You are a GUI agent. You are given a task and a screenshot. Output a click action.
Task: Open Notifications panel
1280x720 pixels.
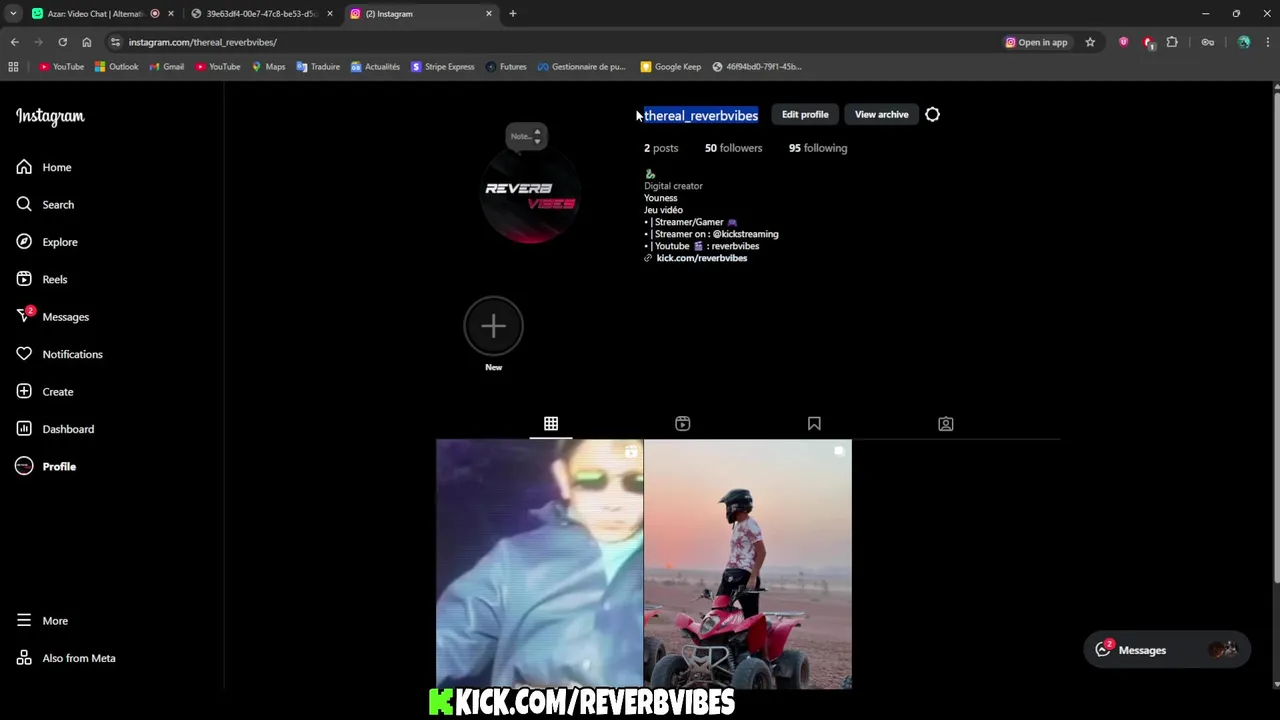[59, 354]
